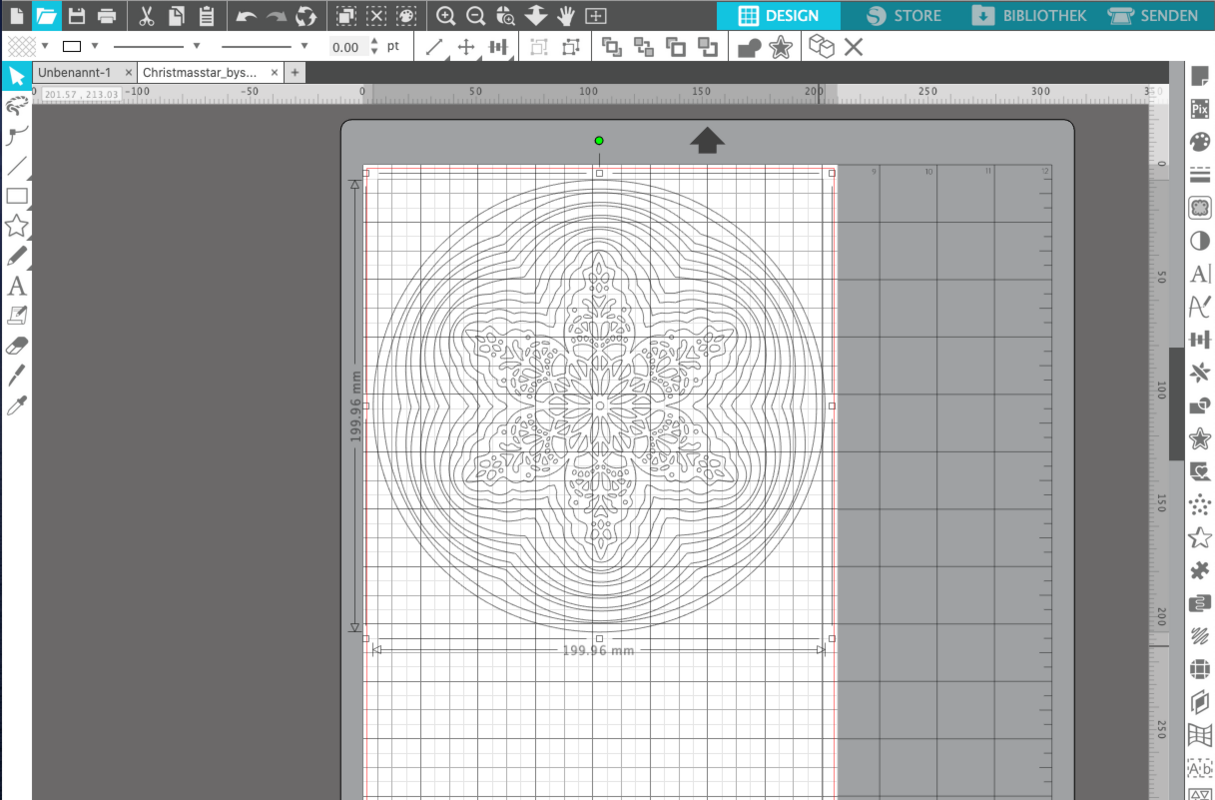Open the PixScan panel
The width and height of the screenshot is (1215, 800).
(1199, 110)
